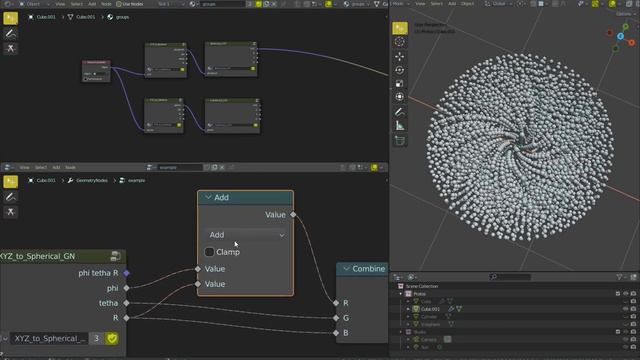Activate the Transform tool in 3D viewport

tap(400, 97)
